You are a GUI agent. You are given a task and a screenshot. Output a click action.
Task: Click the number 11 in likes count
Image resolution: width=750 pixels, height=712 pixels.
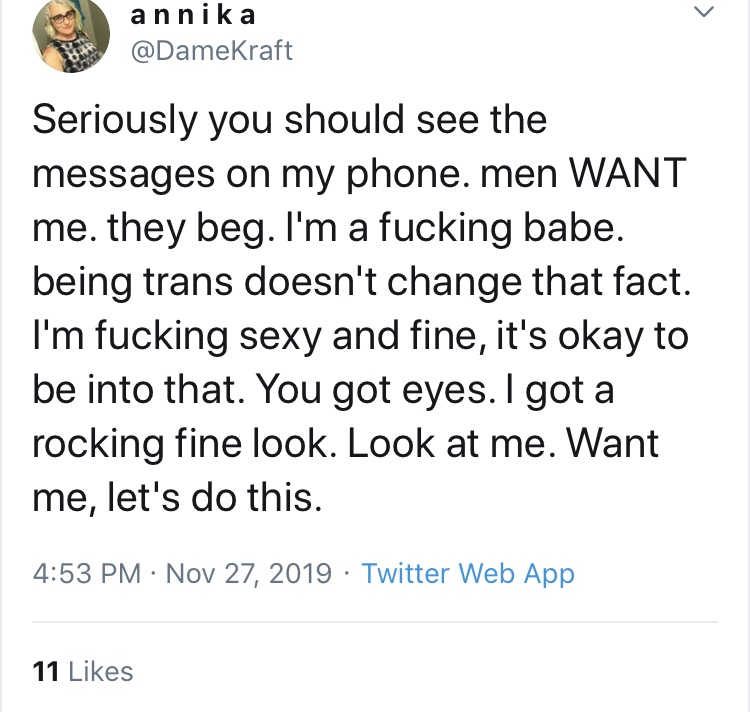(44, 671)
